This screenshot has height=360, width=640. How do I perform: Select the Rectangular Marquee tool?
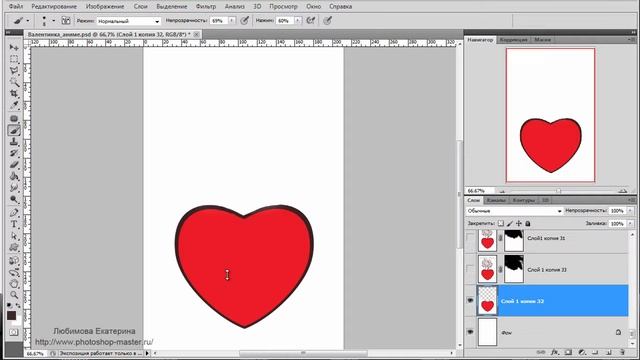click(14, 59)
